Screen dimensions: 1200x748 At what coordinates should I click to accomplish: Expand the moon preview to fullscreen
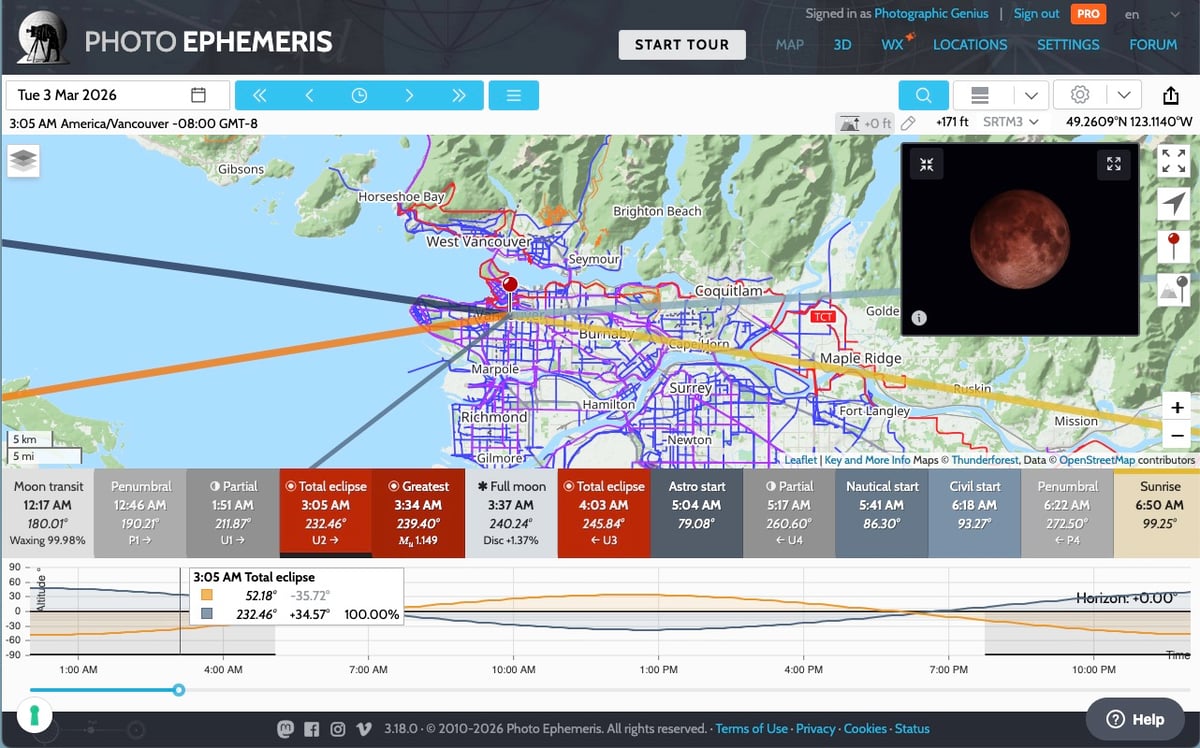tap(1113, 164)
